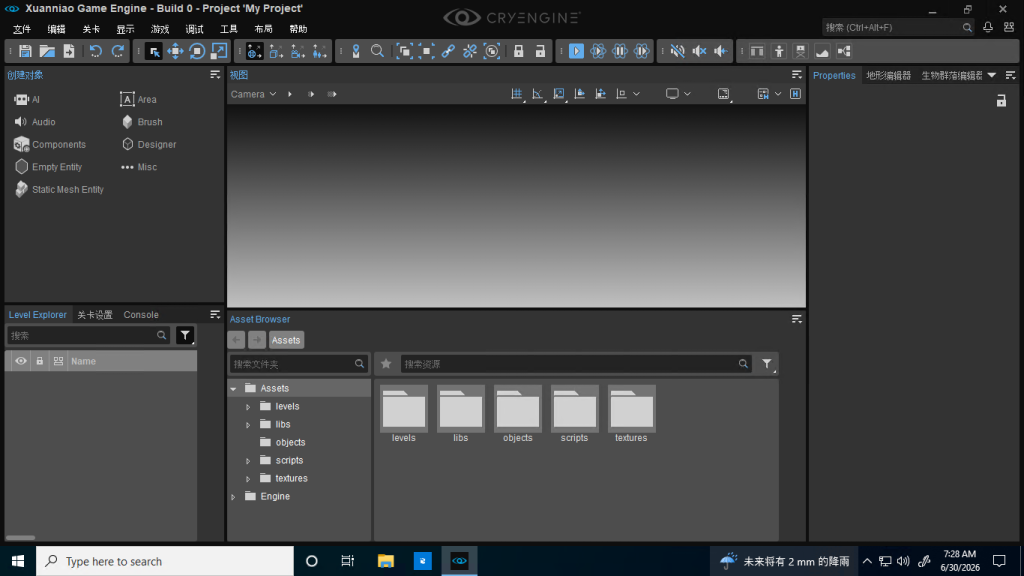Toggle viewport grid snapping

pos(517,94)
